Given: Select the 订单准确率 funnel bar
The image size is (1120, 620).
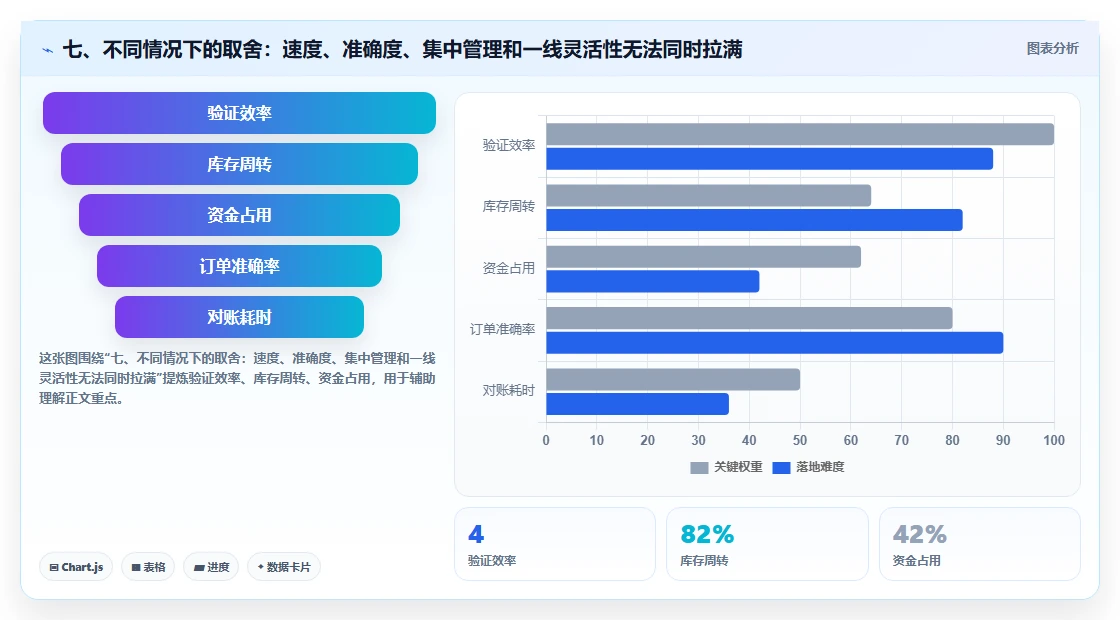Looking at the screenshot, I should [x=239, y=266].
